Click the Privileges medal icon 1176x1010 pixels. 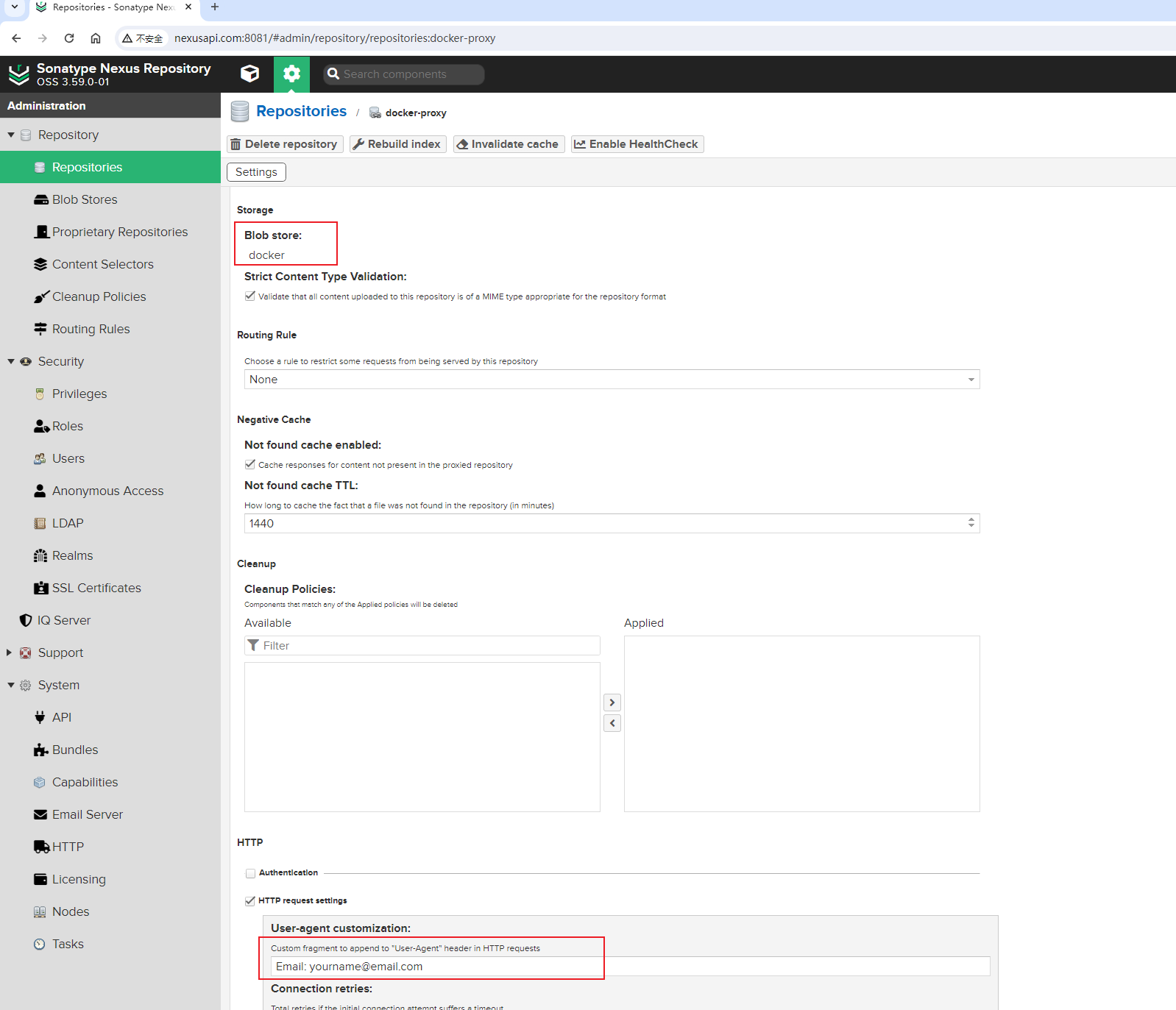click(40, 394)
